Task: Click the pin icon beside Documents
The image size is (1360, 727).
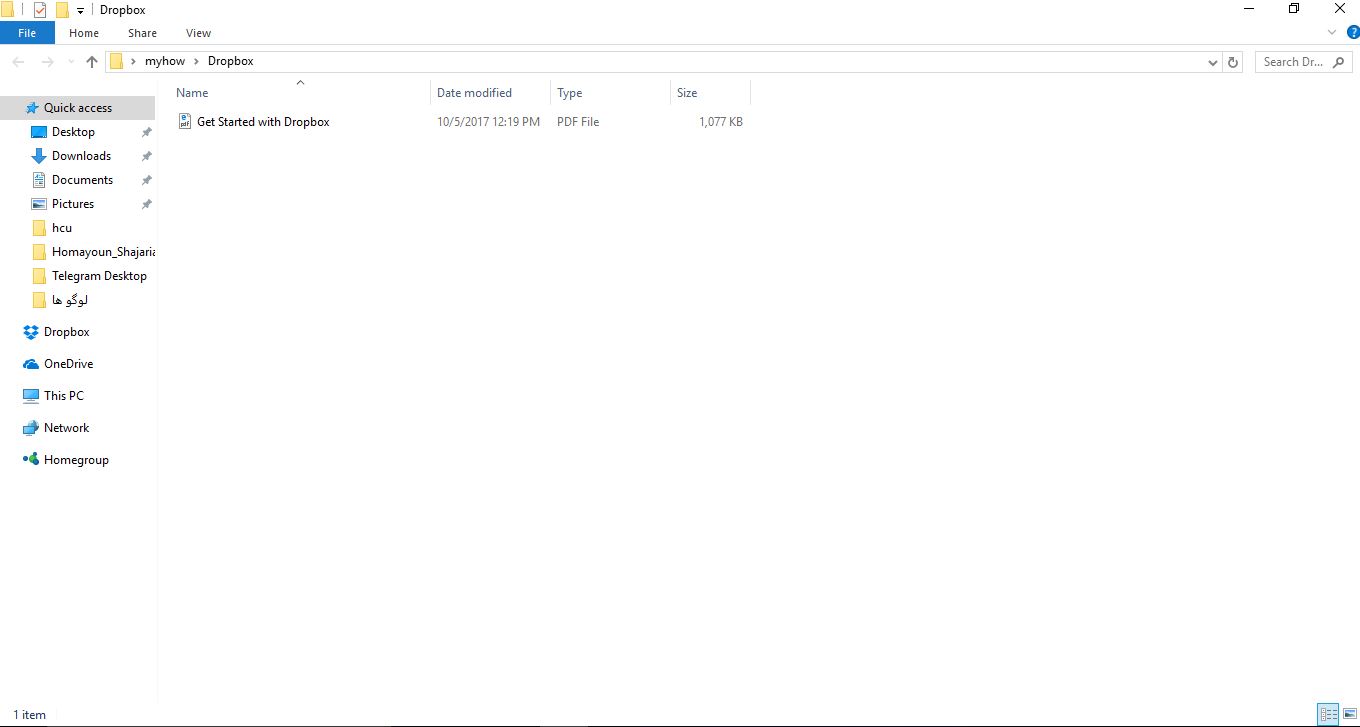Action: [x=146, y=180]
